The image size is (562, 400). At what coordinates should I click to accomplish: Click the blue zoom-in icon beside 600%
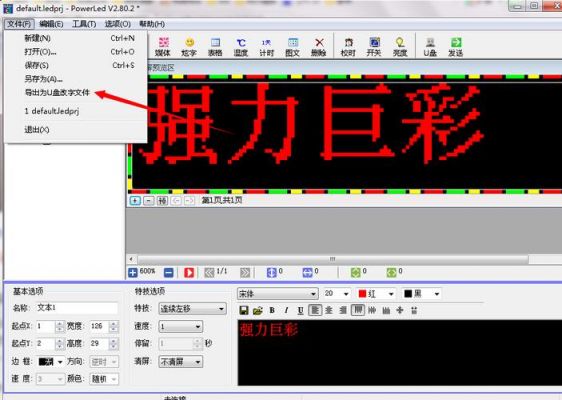click(x=133, y=273)
